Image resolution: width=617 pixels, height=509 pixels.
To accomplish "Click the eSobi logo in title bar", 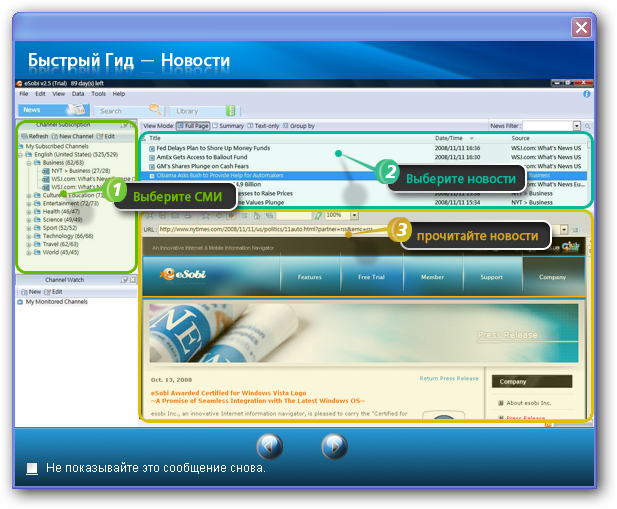I will 19,83.
